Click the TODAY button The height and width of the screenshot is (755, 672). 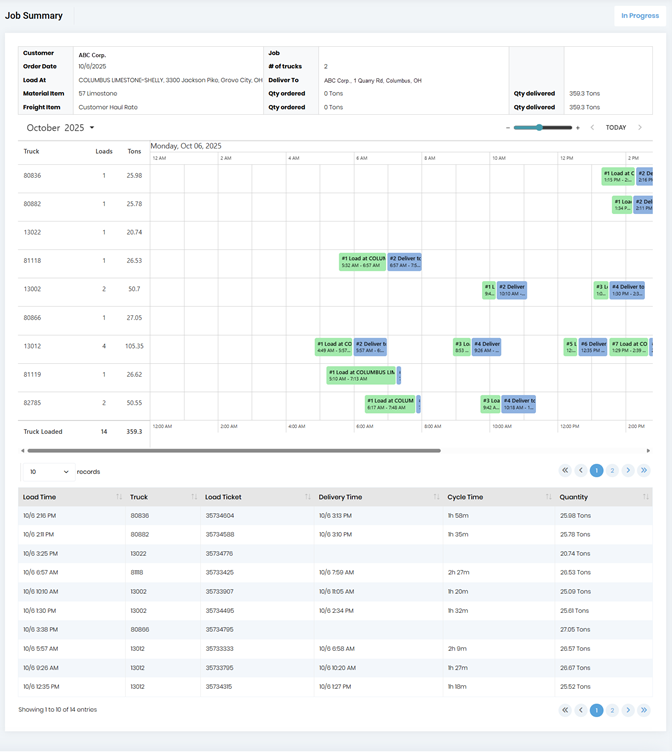click(x=616, y=128)
